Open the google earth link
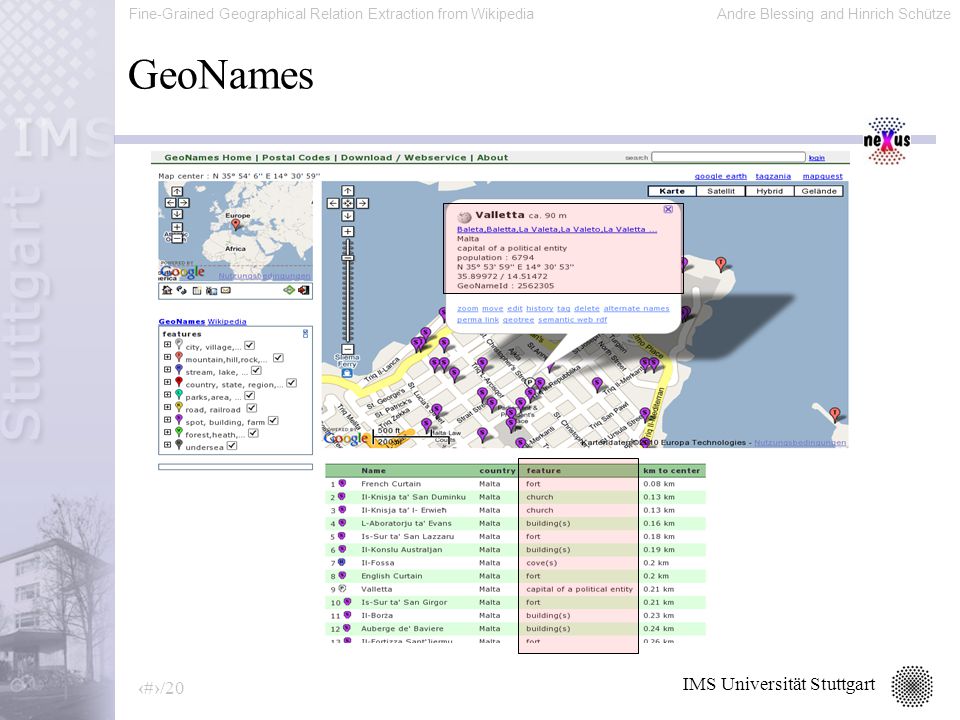 click(x=721, y=176)
